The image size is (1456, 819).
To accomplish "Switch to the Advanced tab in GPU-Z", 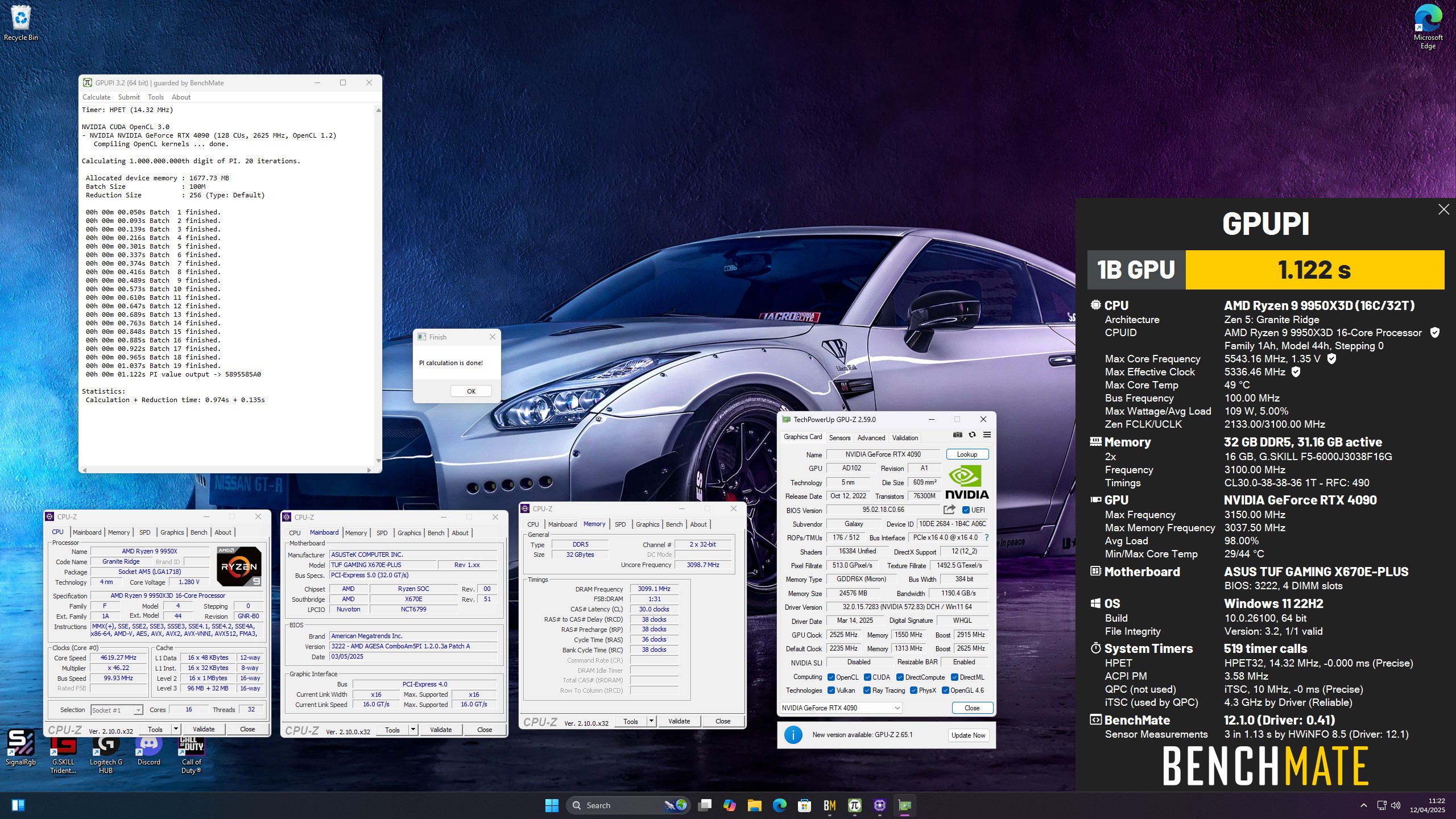I will coord(871,438).
